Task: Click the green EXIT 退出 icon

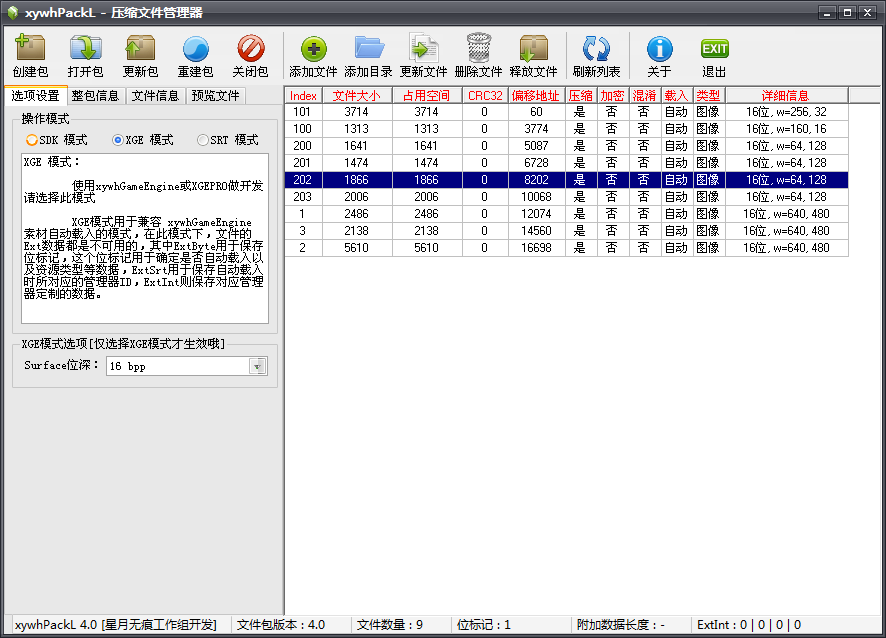Action: (714, 55)
